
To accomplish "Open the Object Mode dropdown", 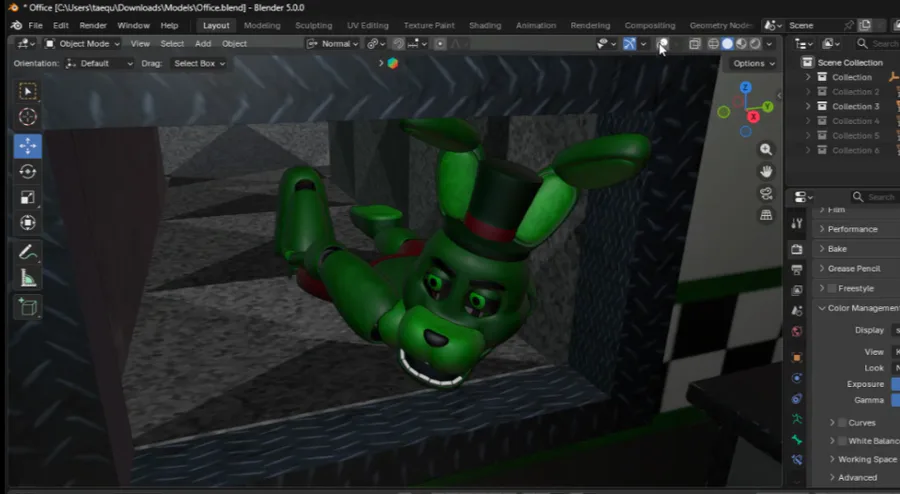I will [x=83, y=44].
